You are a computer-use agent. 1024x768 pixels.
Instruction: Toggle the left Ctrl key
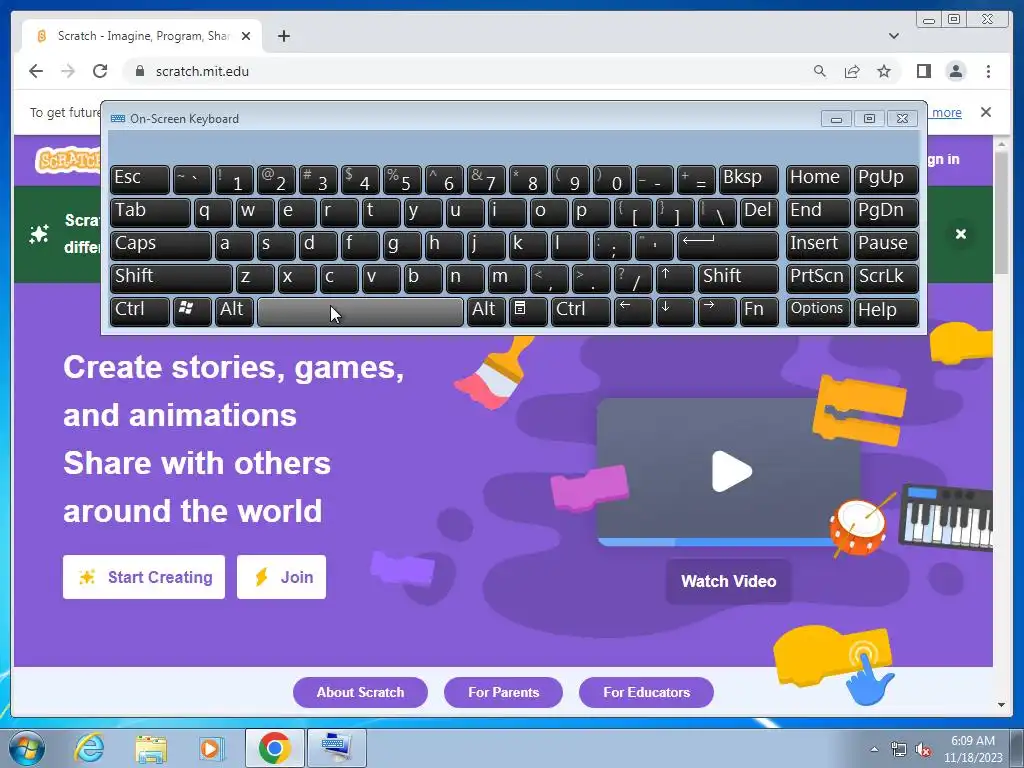[x=140, y=311]
